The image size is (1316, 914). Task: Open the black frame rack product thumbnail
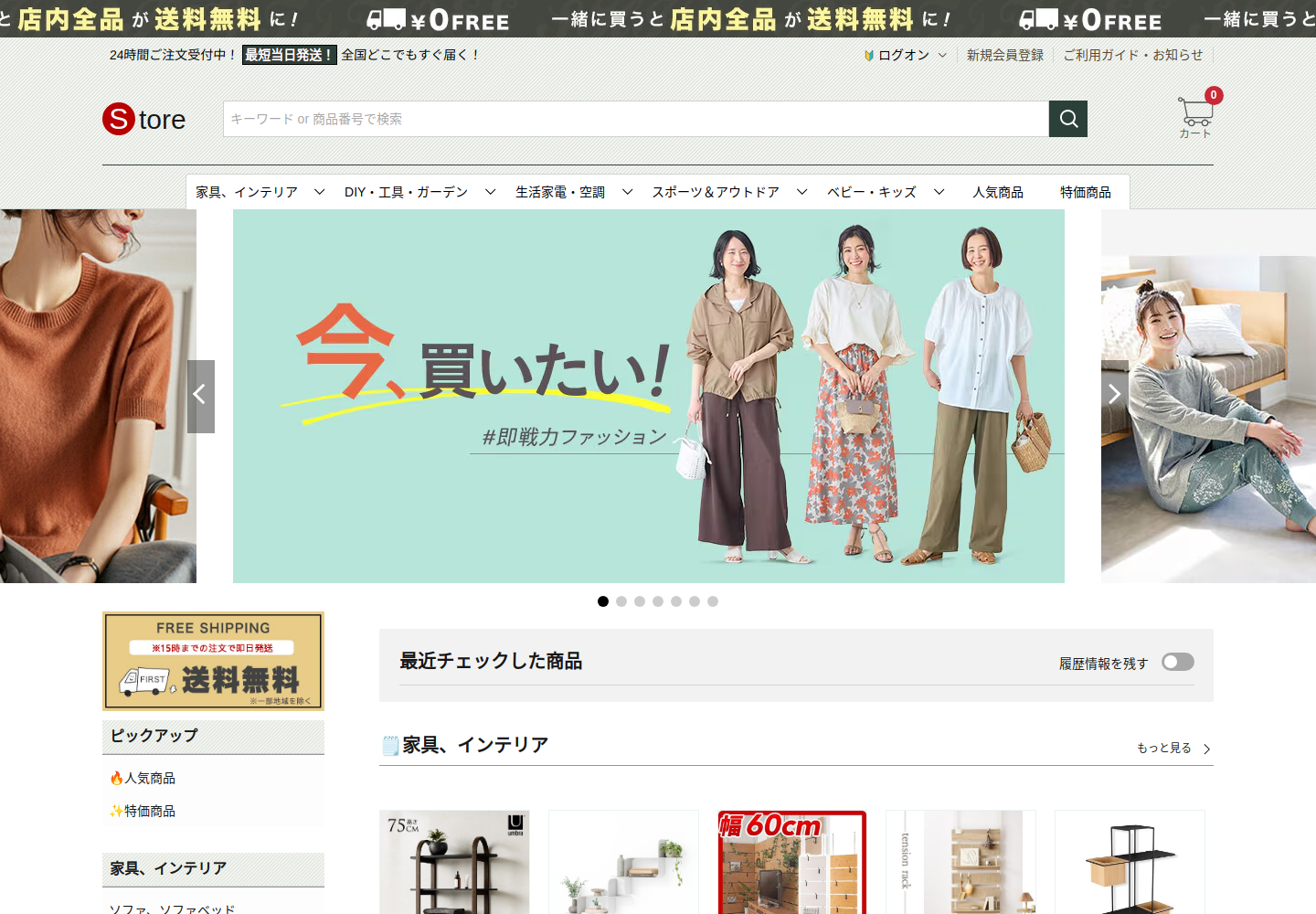point(1130,862)
